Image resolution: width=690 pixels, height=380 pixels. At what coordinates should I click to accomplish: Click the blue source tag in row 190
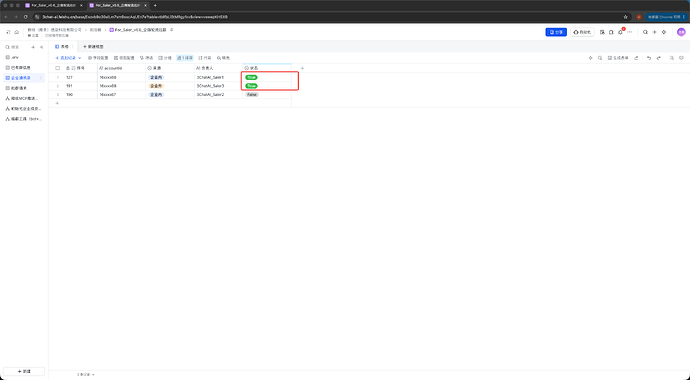point(156,95)
